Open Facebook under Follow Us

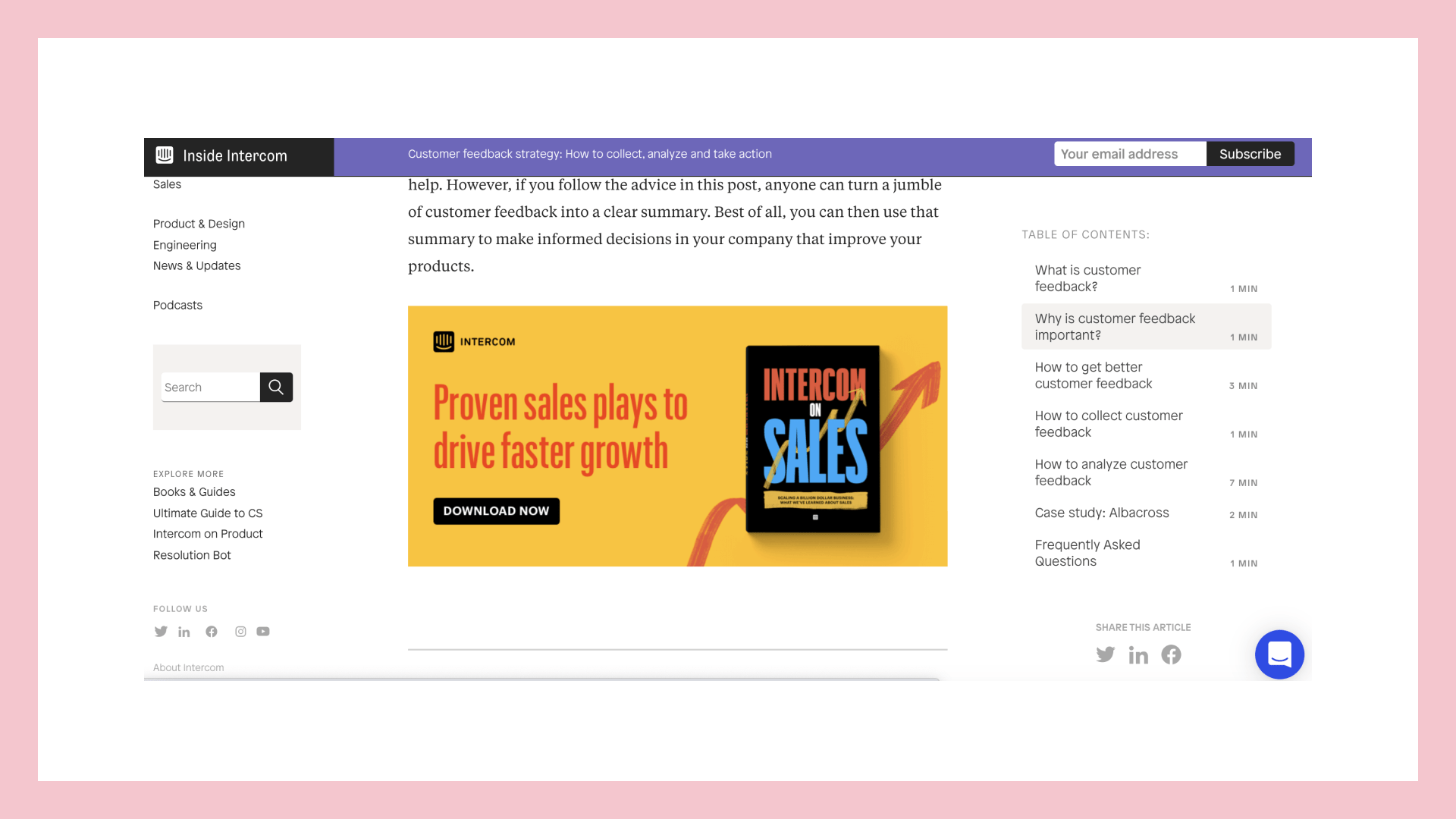click(212, 632)
